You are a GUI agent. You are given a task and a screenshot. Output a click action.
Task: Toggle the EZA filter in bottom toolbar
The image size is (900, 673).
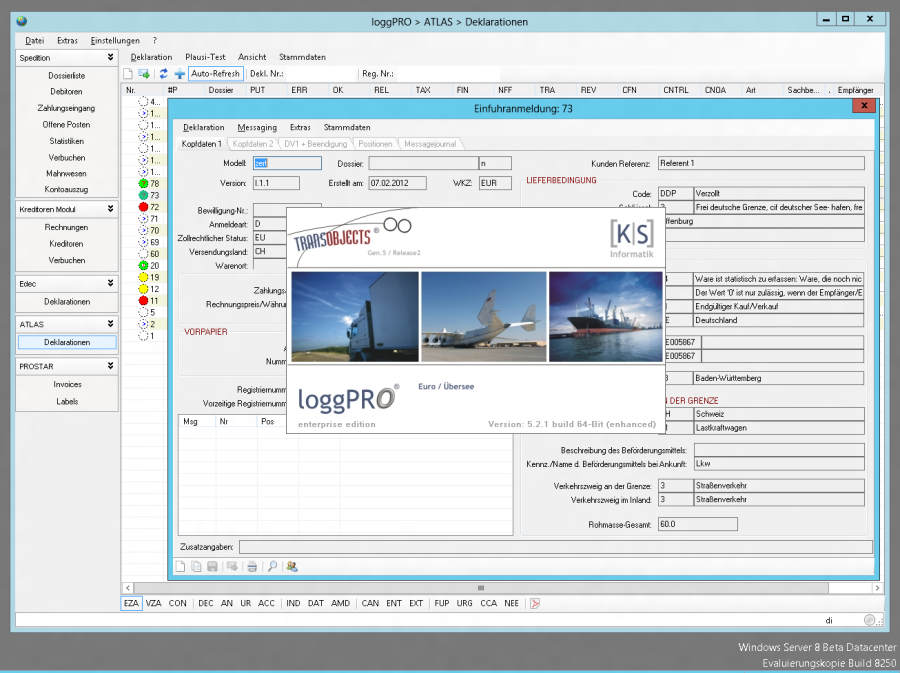point(131,603)
